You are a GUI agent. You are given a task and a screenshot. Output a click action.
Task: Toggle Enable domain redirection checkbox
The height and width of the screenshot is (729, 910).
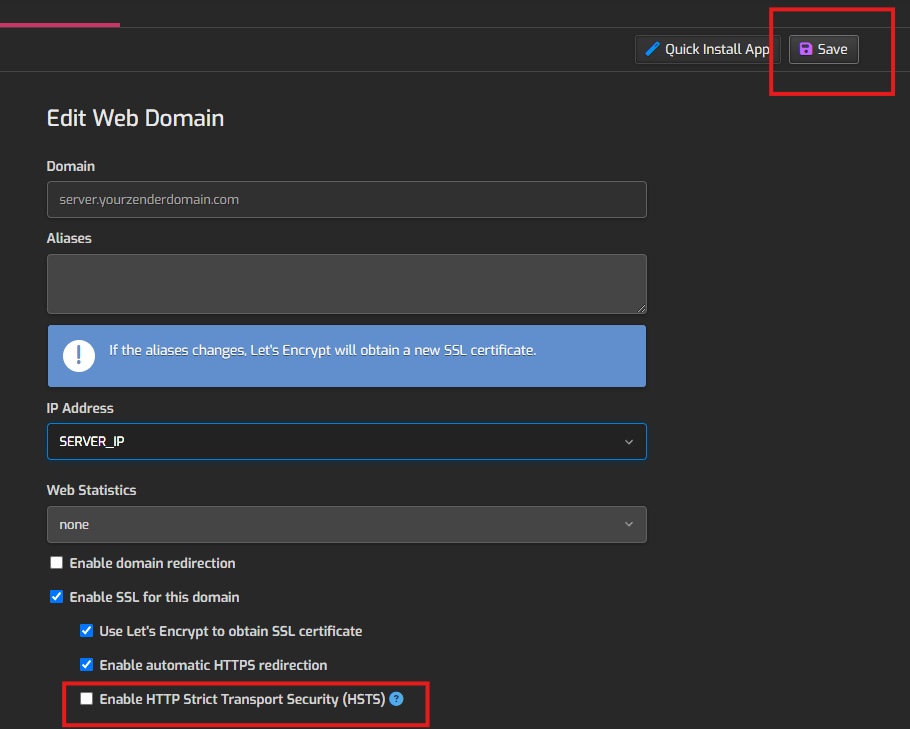tap(57, 563)
